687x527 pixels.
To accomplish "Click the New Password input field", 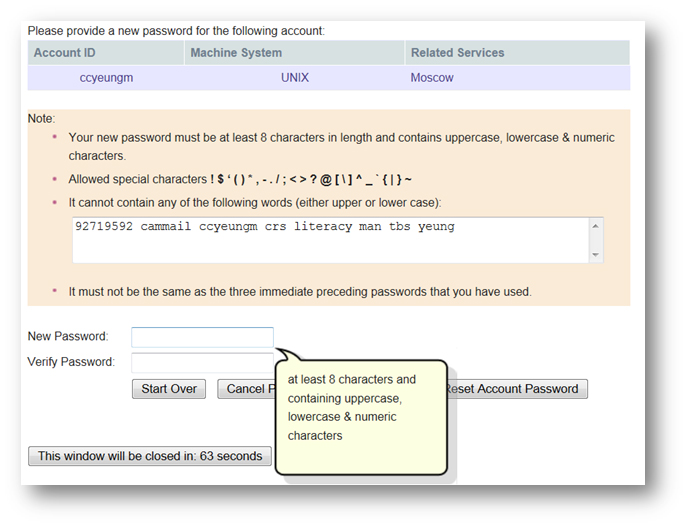I will click(x=202, y=337).
